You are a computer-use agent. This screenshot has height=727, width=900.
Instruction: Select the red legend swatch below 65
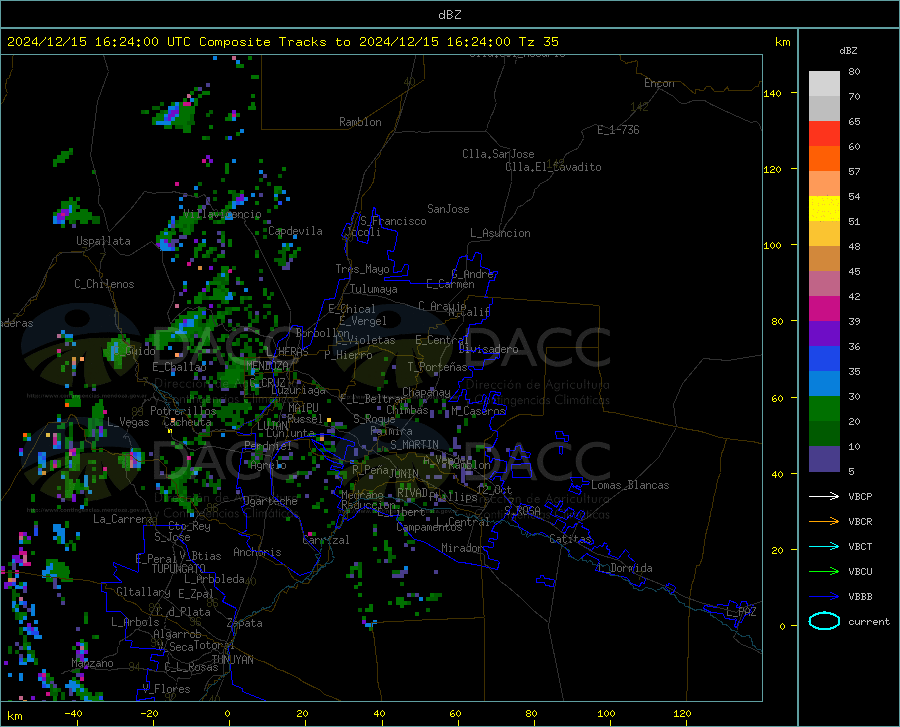coord(824,134)
